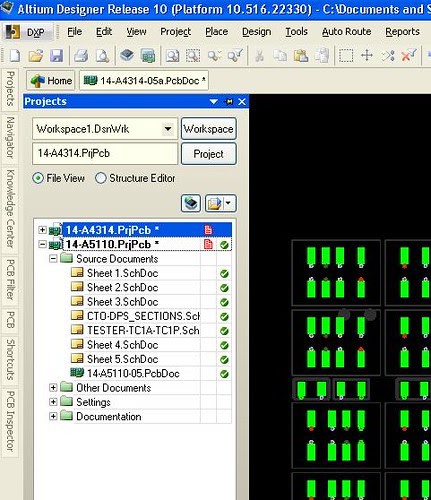
Task: Click the Print icon in toolbar
Action: [x=81, y=56]
